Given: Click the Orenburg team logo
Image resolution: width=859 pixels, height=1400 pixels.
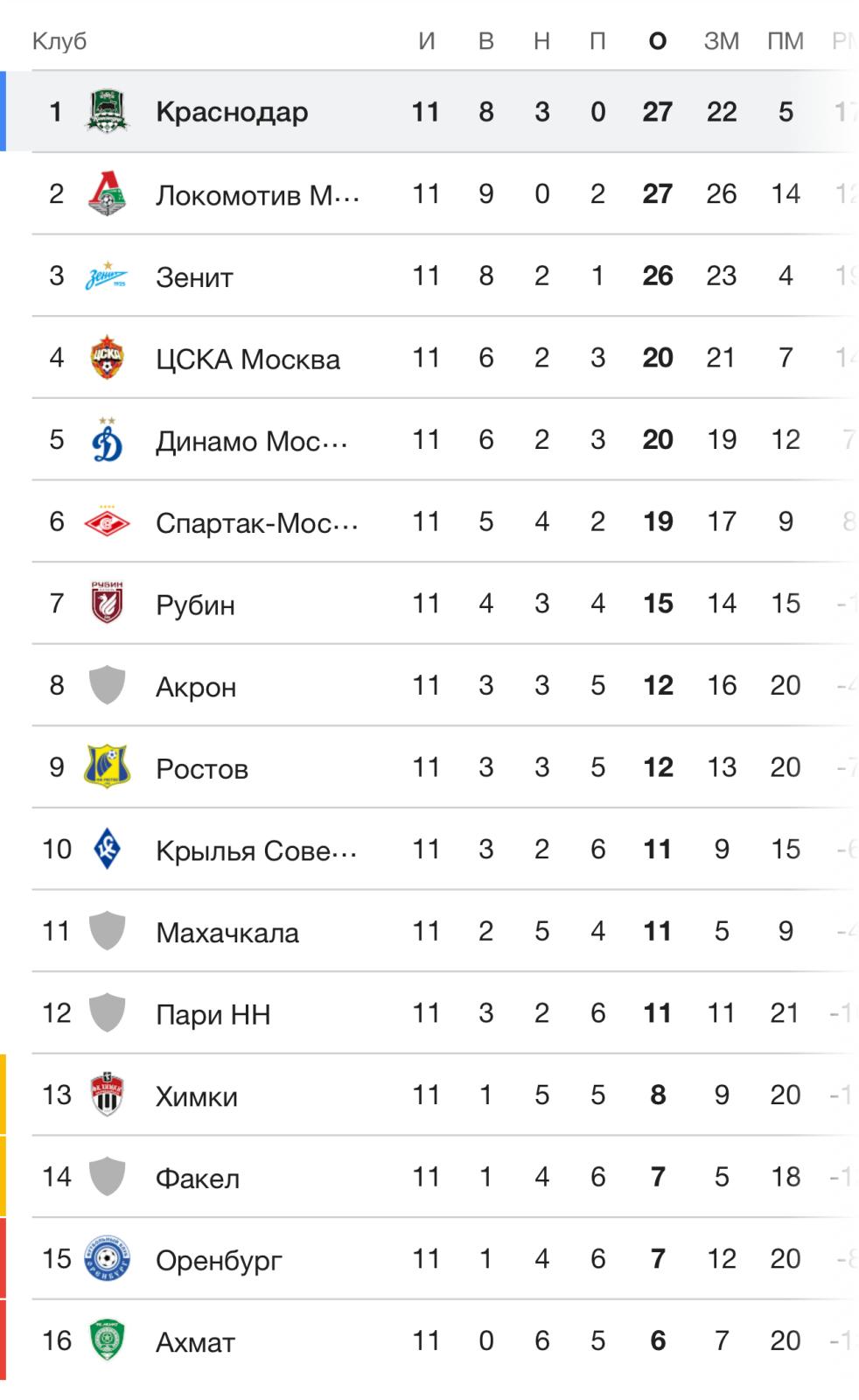Looking at the screenshot, I should (x=107, y=1258).
